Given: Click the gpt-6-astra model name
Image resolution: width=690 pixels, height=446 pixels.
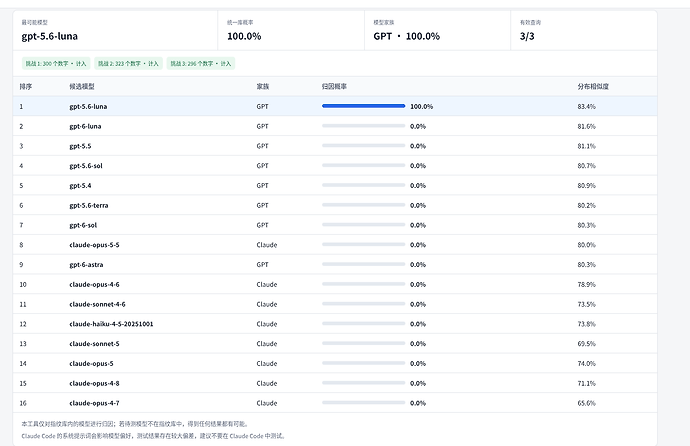Looking at the screenshot, I should pos(86,265).
